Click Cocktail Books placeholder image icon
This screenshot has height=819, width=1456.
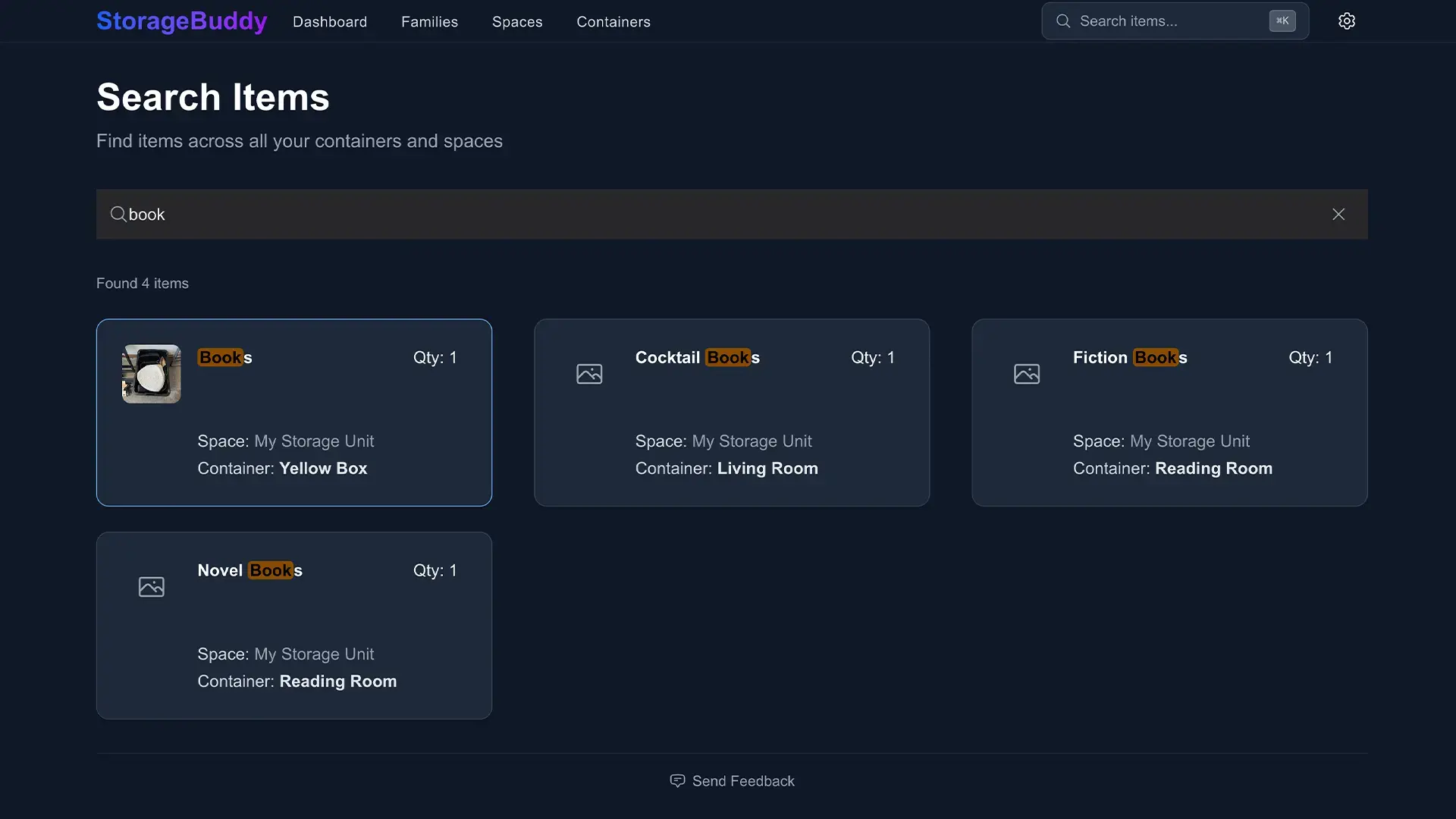[588, 374]
